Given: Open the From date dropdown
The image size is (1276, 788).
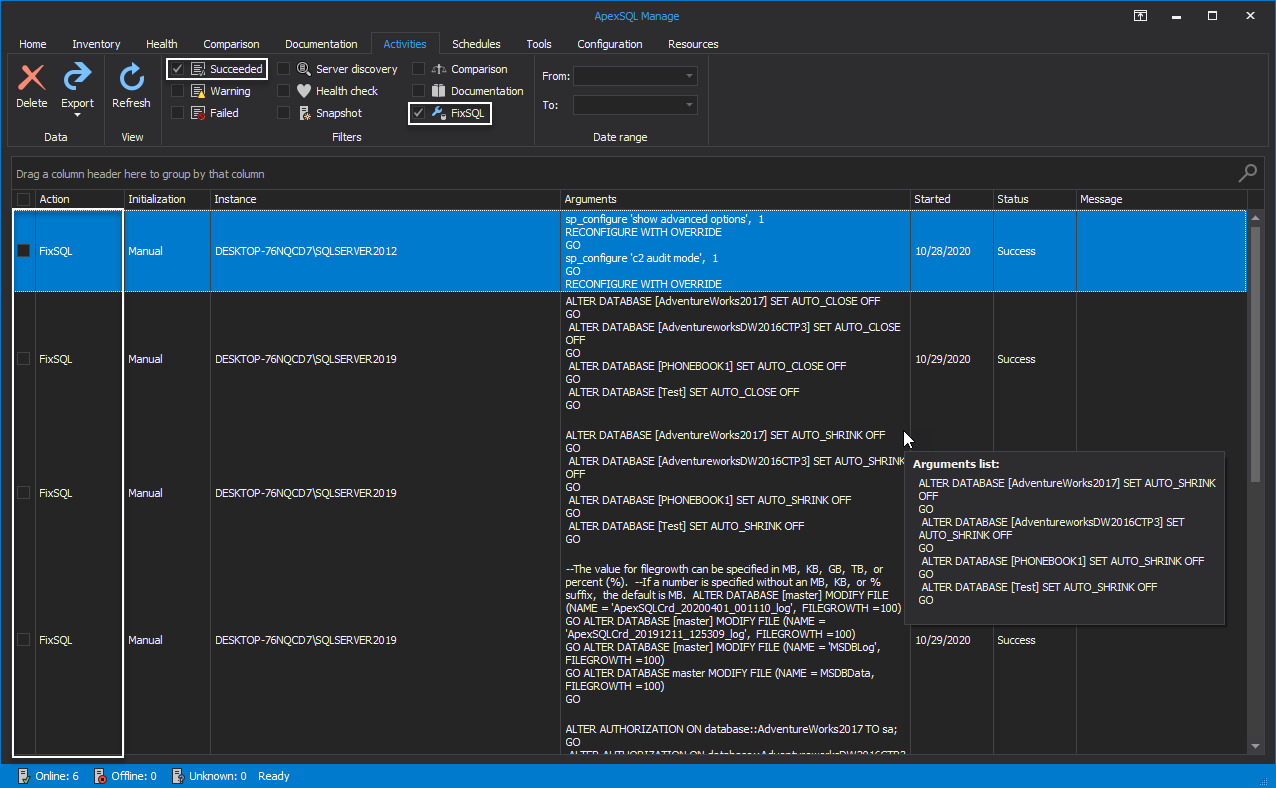Looking at the screenshot, I should point(689,76).
